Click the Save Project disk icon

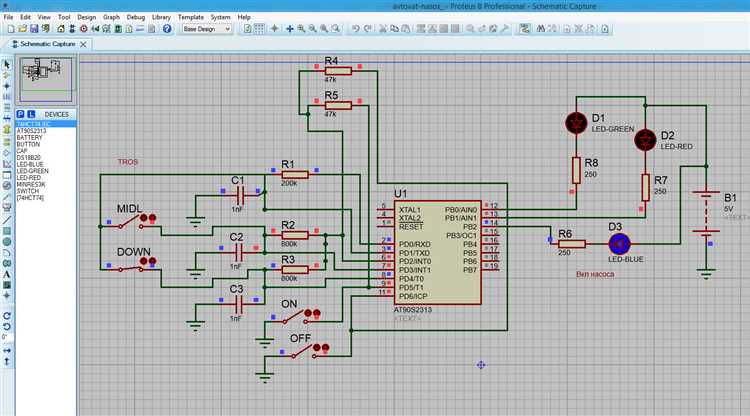[34, 29]
